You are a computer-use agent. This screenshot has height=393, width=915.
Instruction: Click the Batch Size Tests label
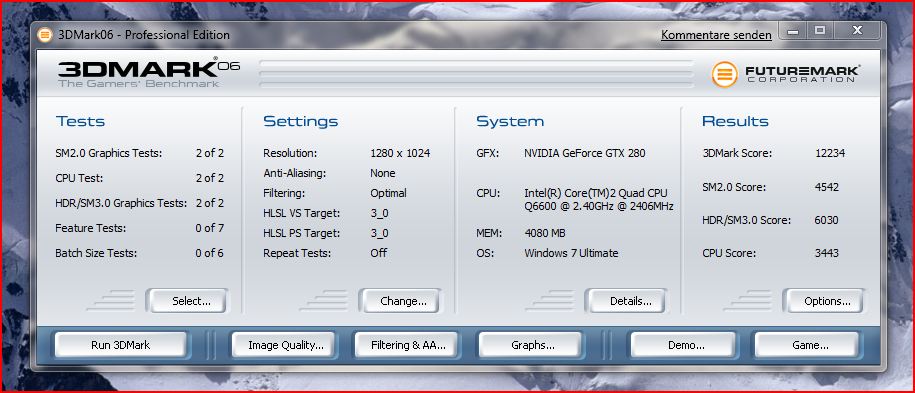pos(96,253)
